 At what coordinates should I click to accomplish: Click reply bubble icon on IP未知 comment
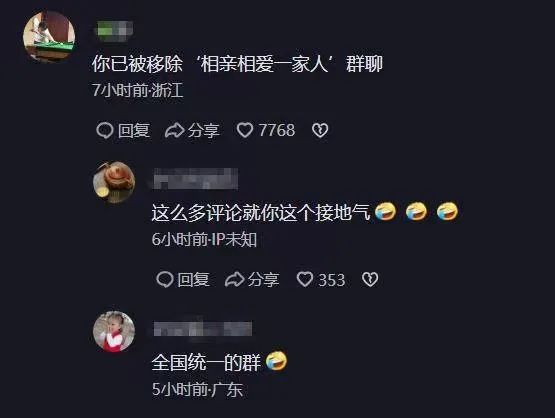click(x=165, y=280)
